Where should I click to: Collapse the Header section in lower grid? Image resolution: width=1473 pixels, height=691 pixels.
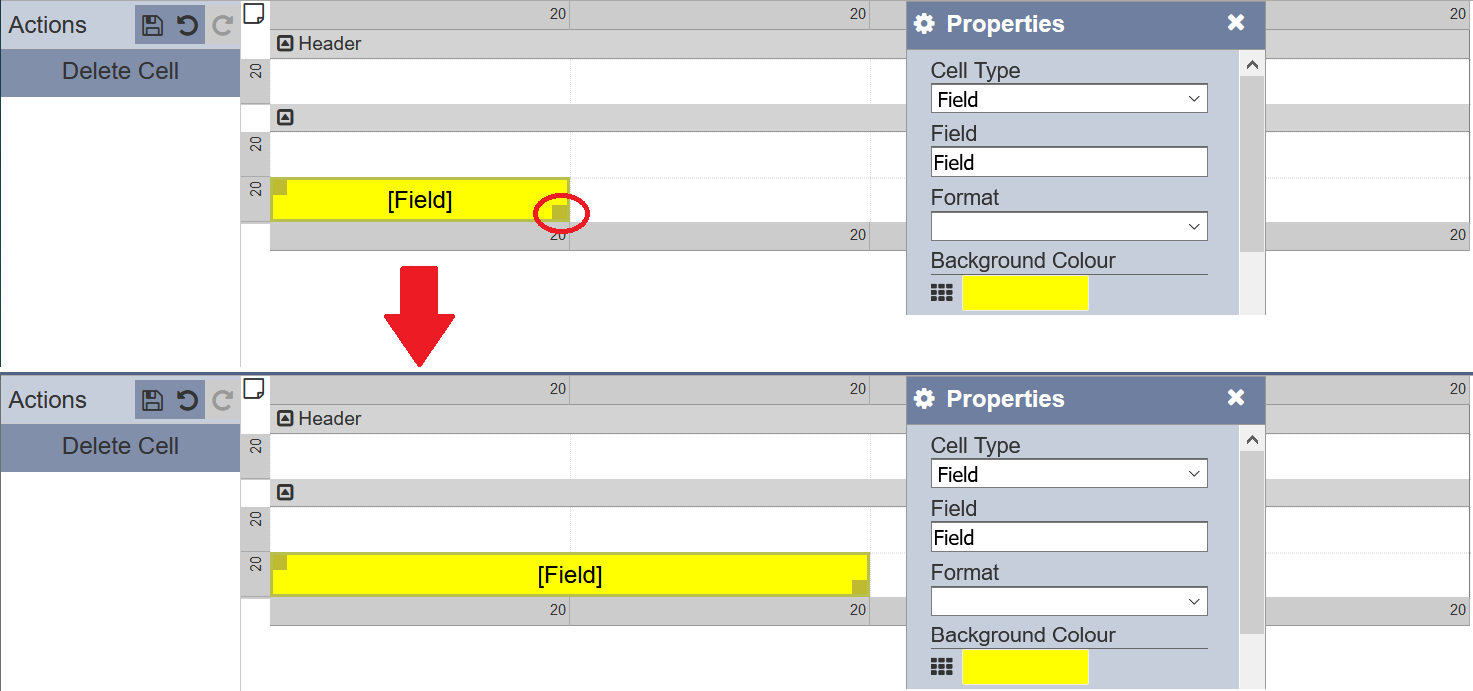click(285, 418)
